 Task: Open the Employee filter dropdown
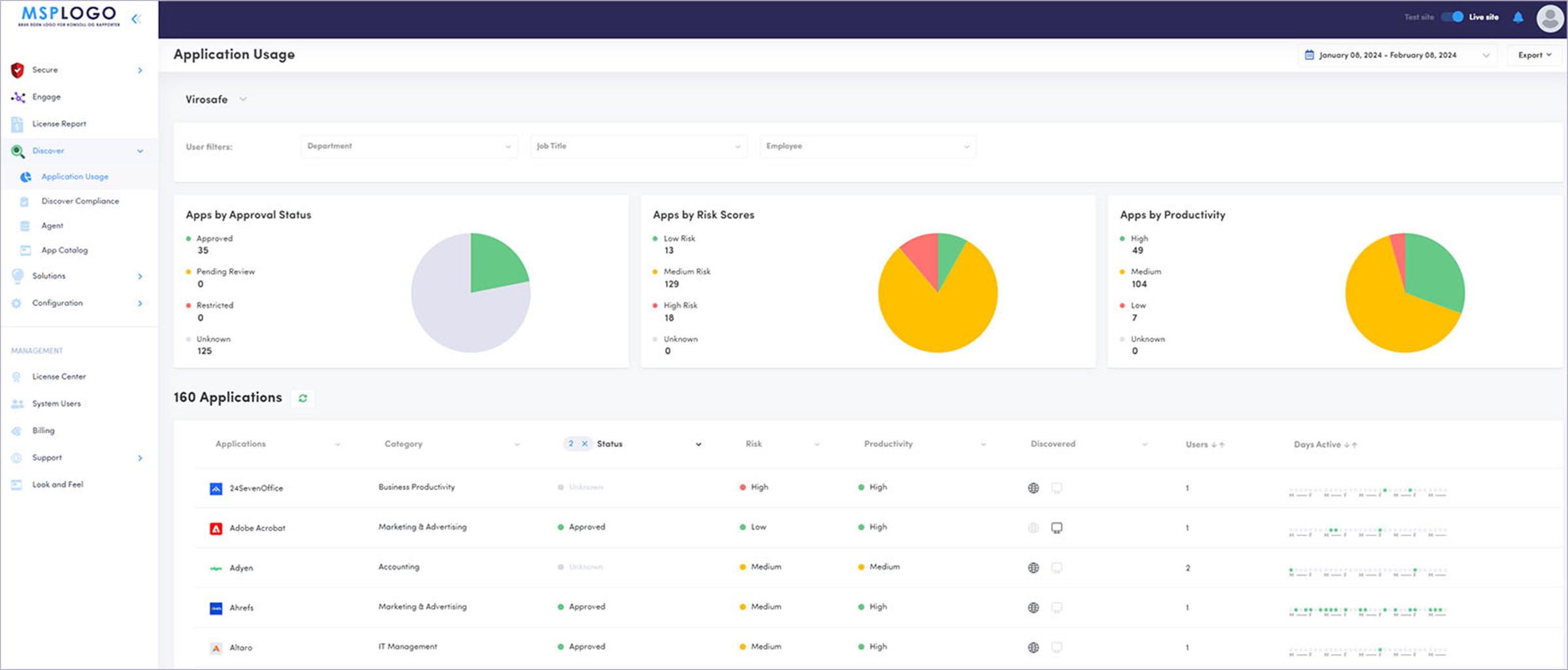click(x=868, y=146)
